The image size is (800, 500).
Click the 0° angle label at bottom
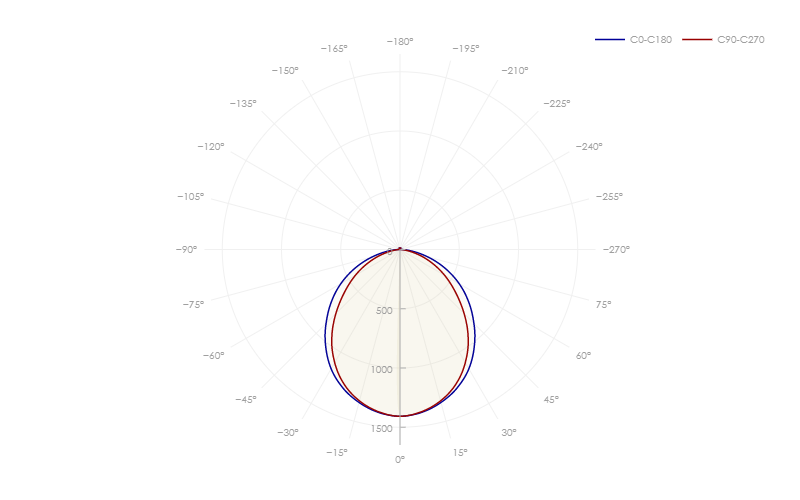click(x=400, y=460)
